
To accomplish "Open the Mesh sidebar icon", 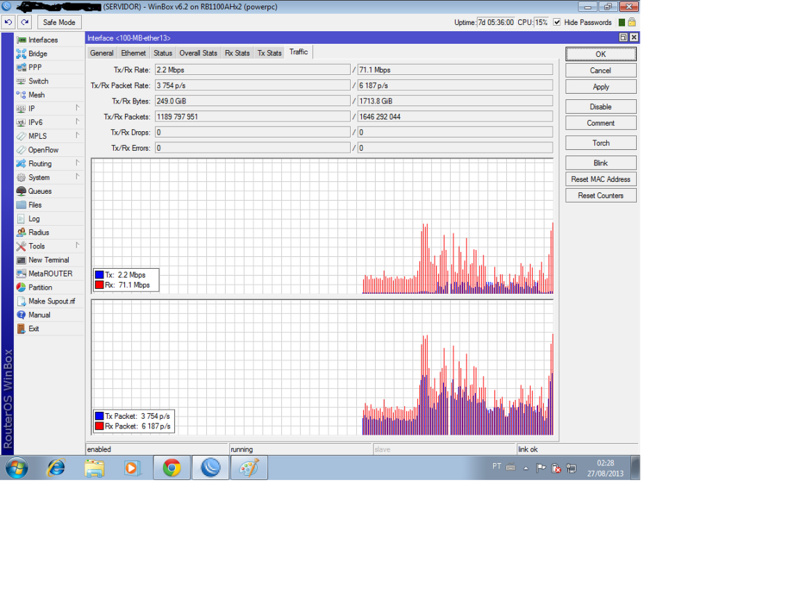I will (21, 95).
